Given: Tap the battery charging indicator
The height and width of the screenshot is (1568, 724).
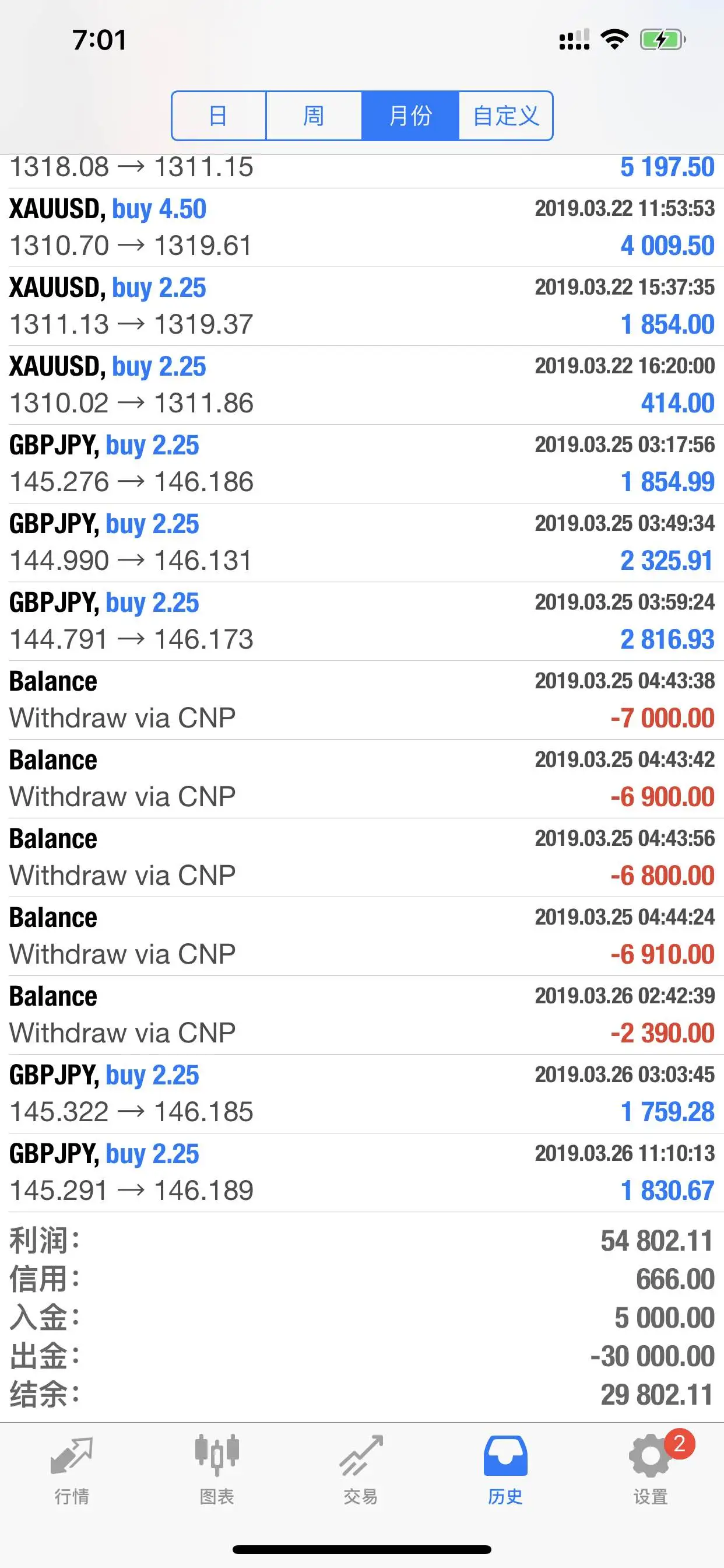Looking at the screenshot, I should [x=663, y=40].
